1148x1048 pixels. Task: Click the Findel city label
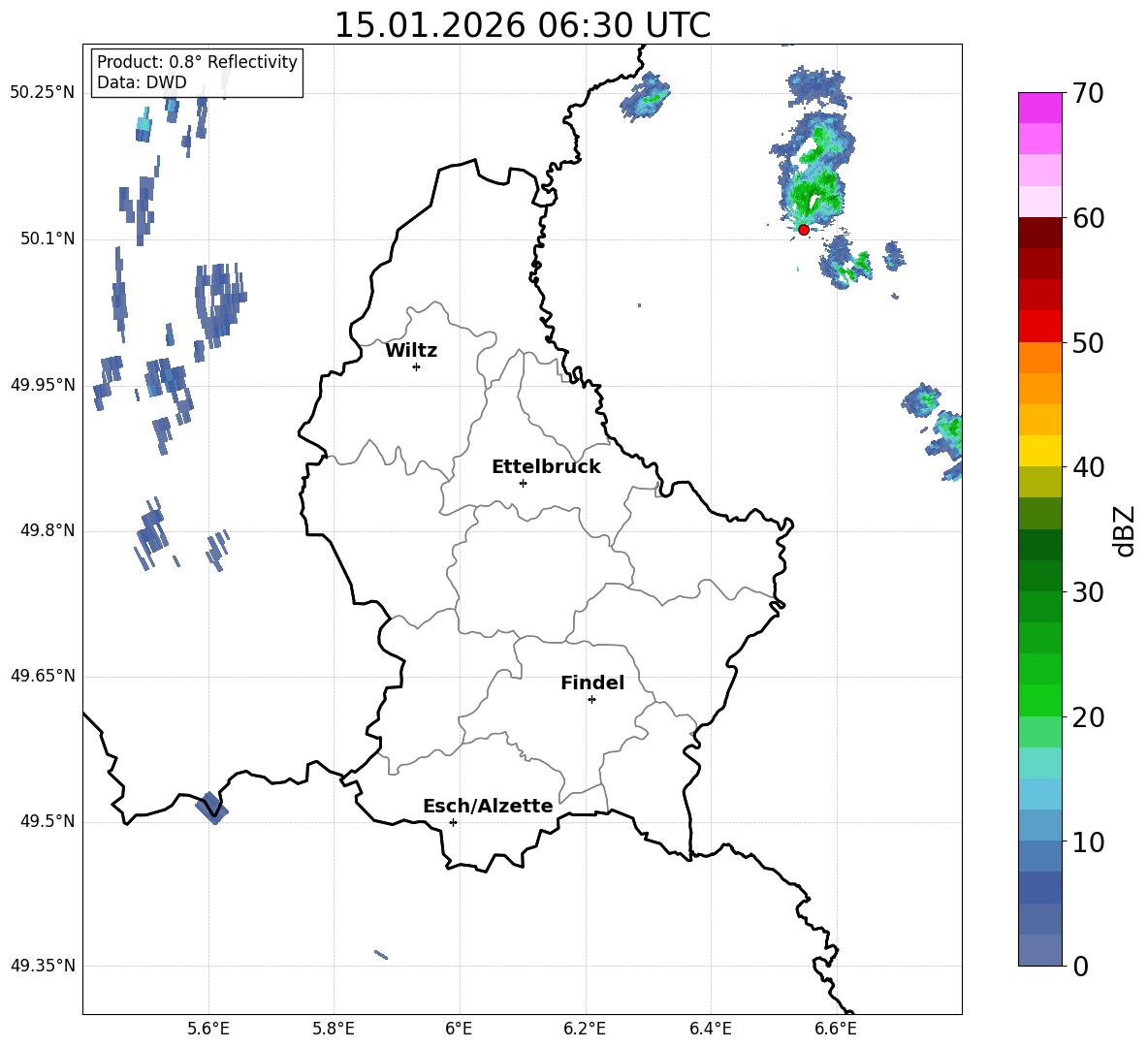click(x=592, y=683)
